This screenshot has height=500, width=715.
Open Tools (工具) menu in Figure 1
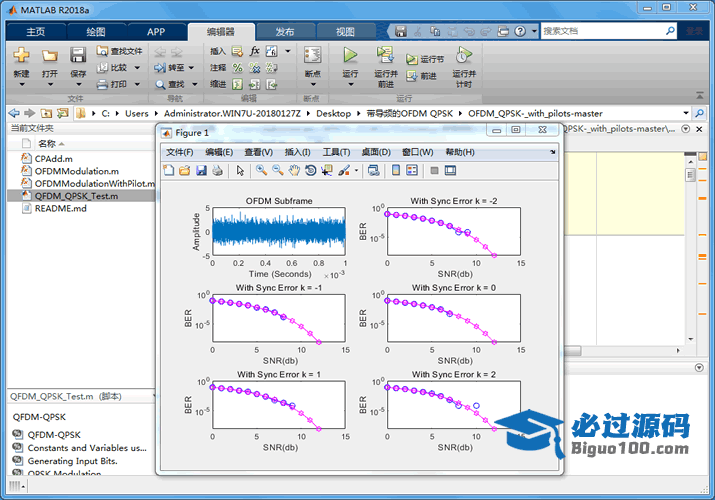pos(337,152)
